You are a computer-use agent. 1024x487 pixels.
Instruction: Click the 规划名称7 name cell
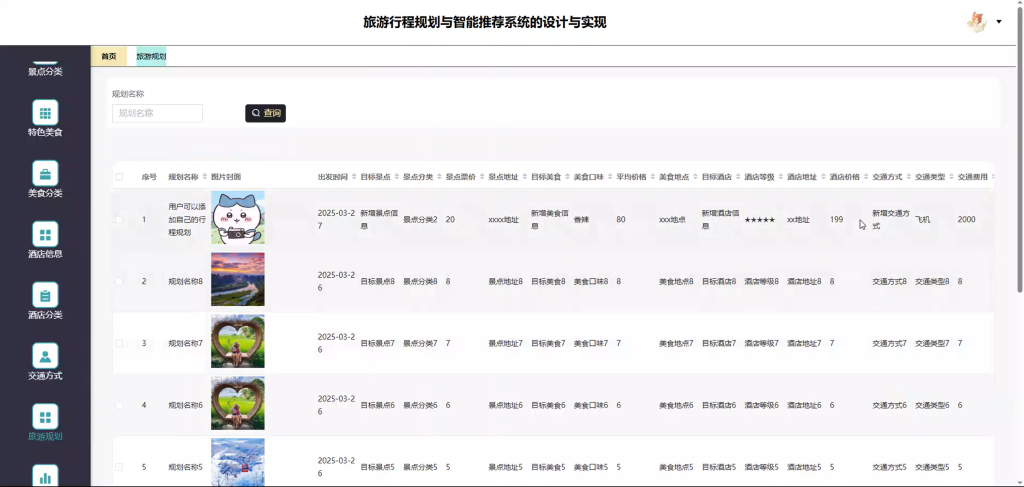click(185, 343)
